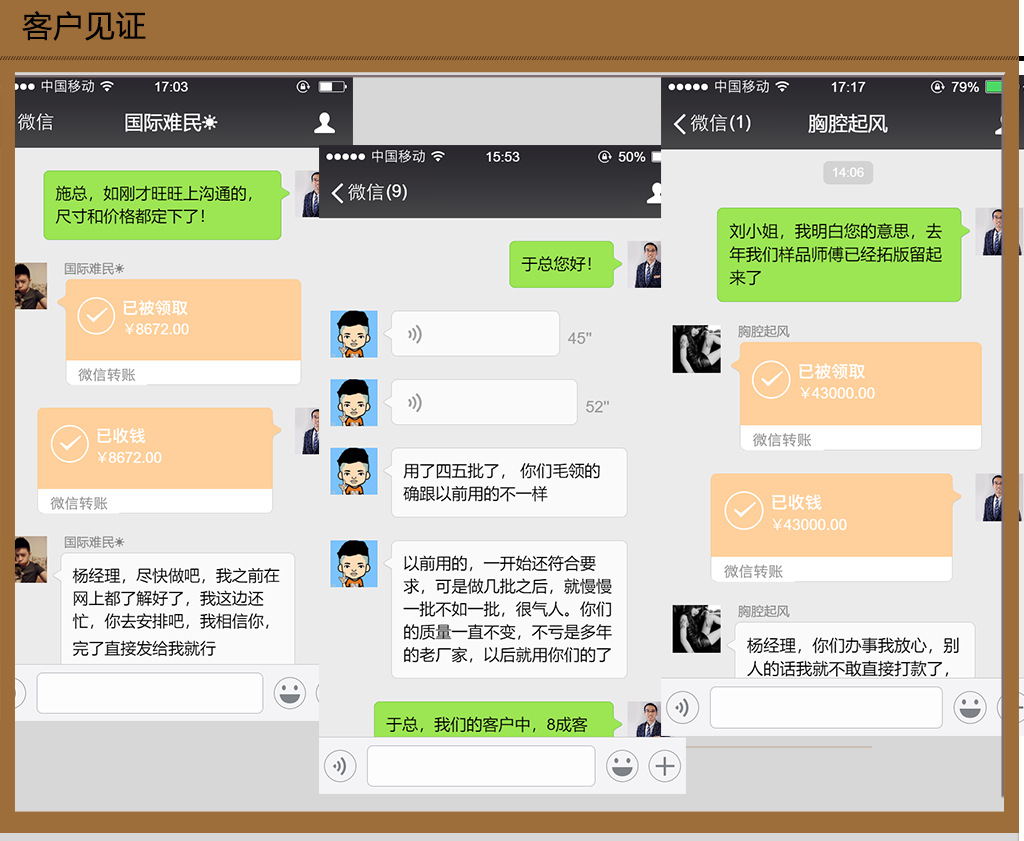Switch to voice input in right chat
Screen dimensions: 1024x841
click(682, 707)
